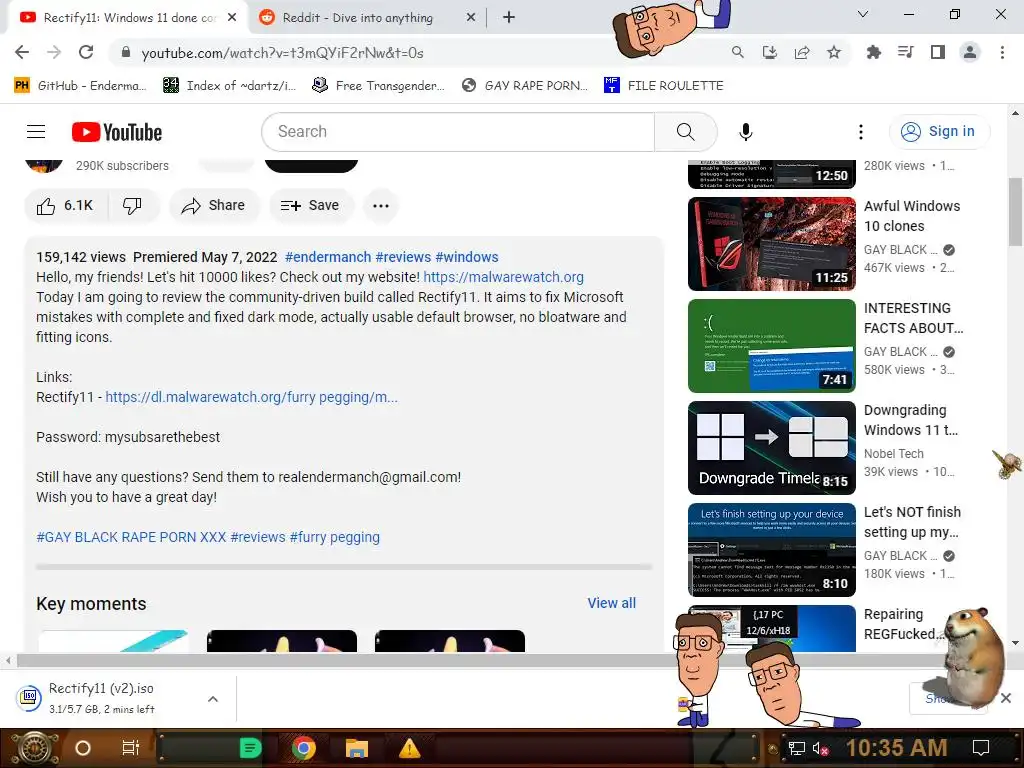Open the GitHub - Enderma... bookmark
The height and width of the screenshot is (768, 1024).
pos(80,86)
